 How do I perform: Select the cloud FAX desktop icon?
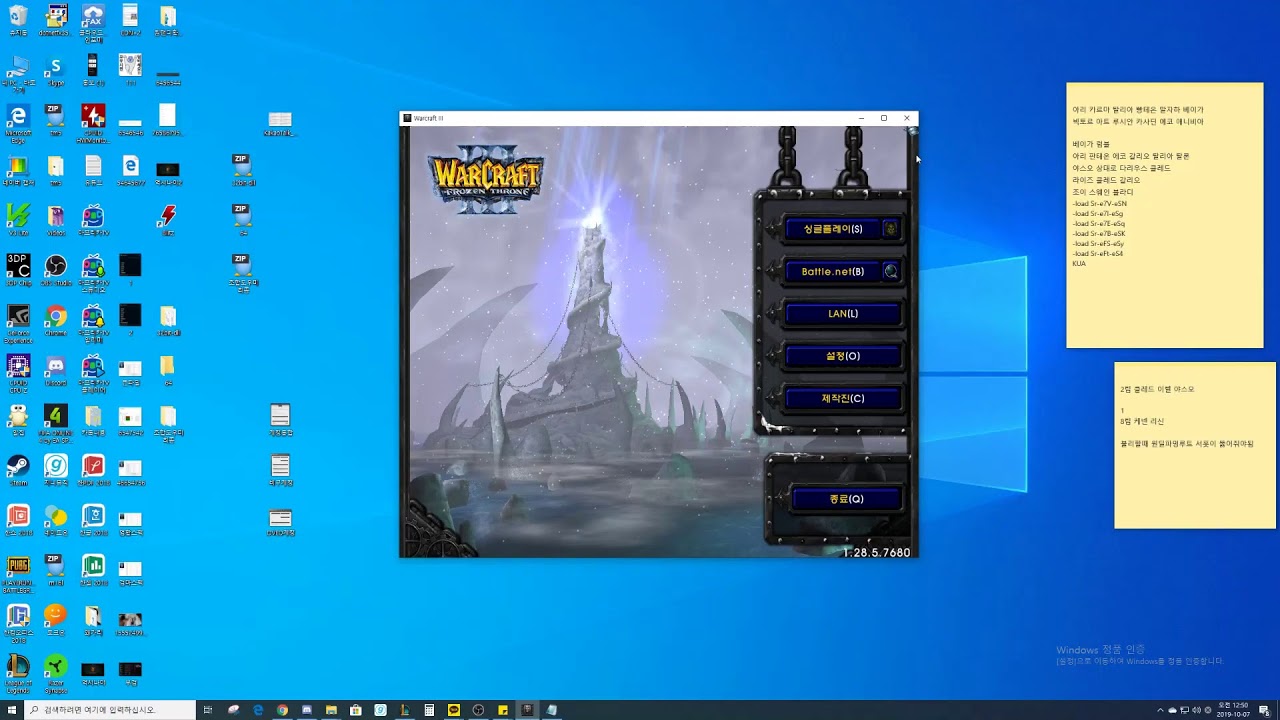[x=93, y=22]
